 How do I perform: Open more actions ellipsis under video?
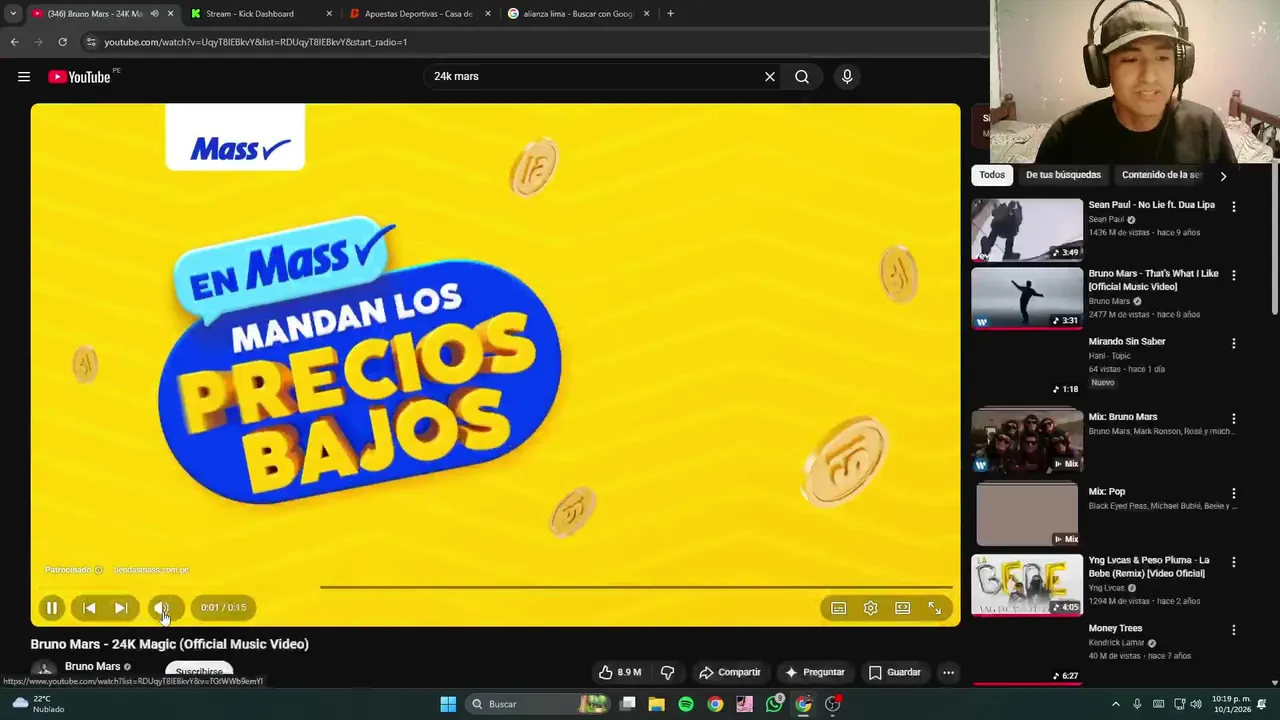tap(948, 672)
